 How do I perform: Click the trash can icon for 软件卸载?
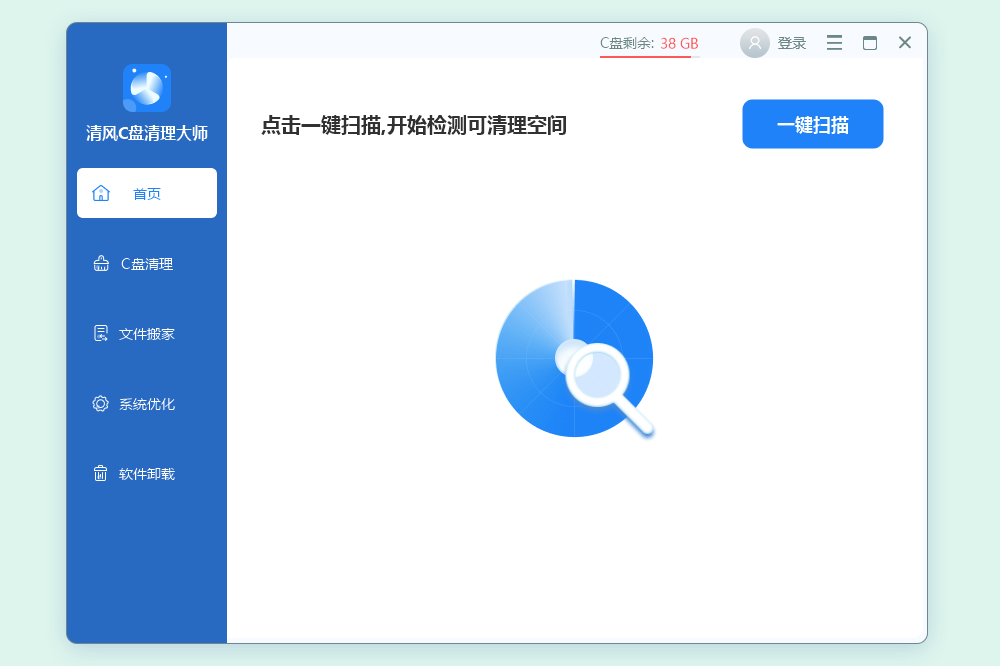101,474
